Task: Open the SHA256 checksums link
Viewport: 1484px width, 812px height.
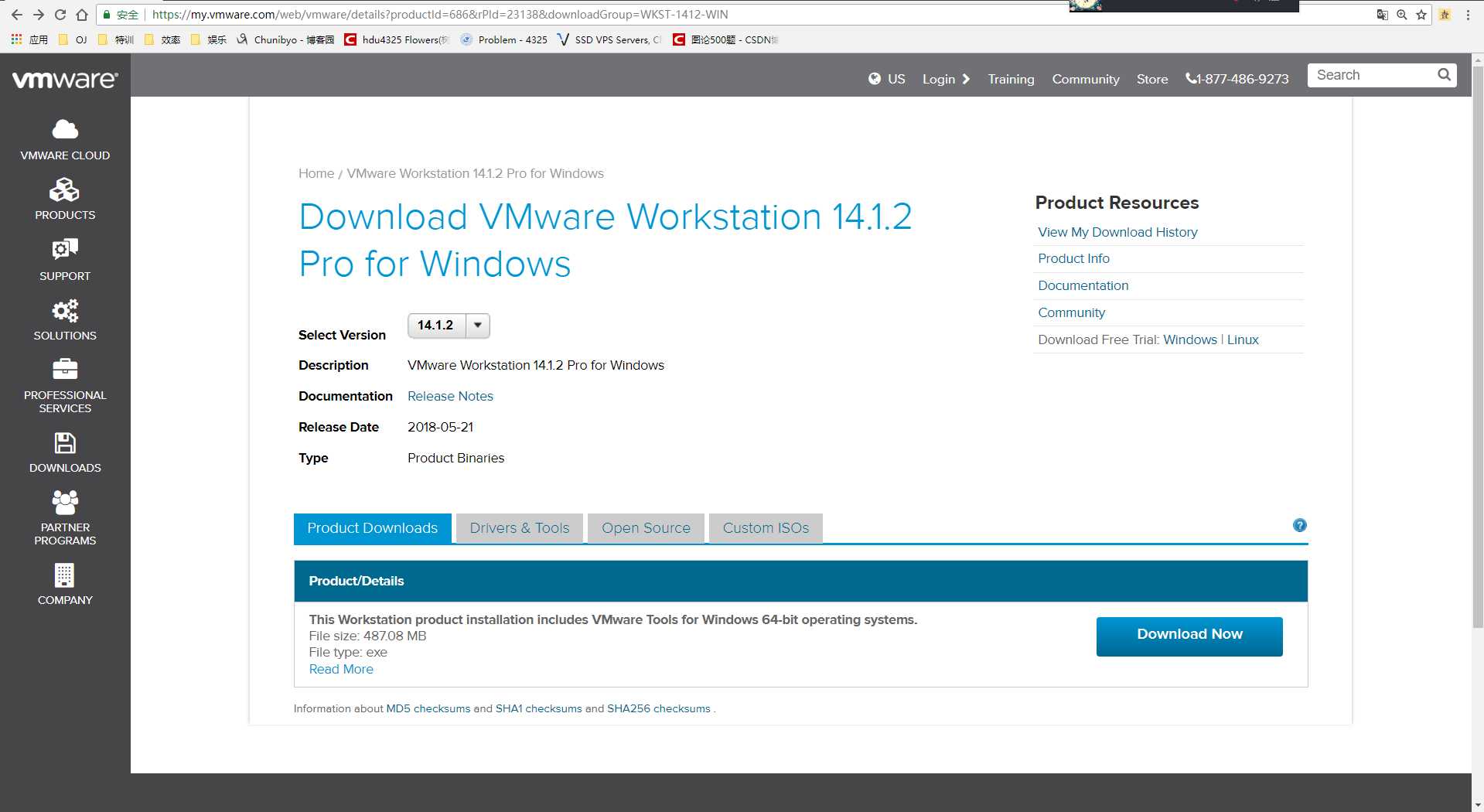Action: 658,708
